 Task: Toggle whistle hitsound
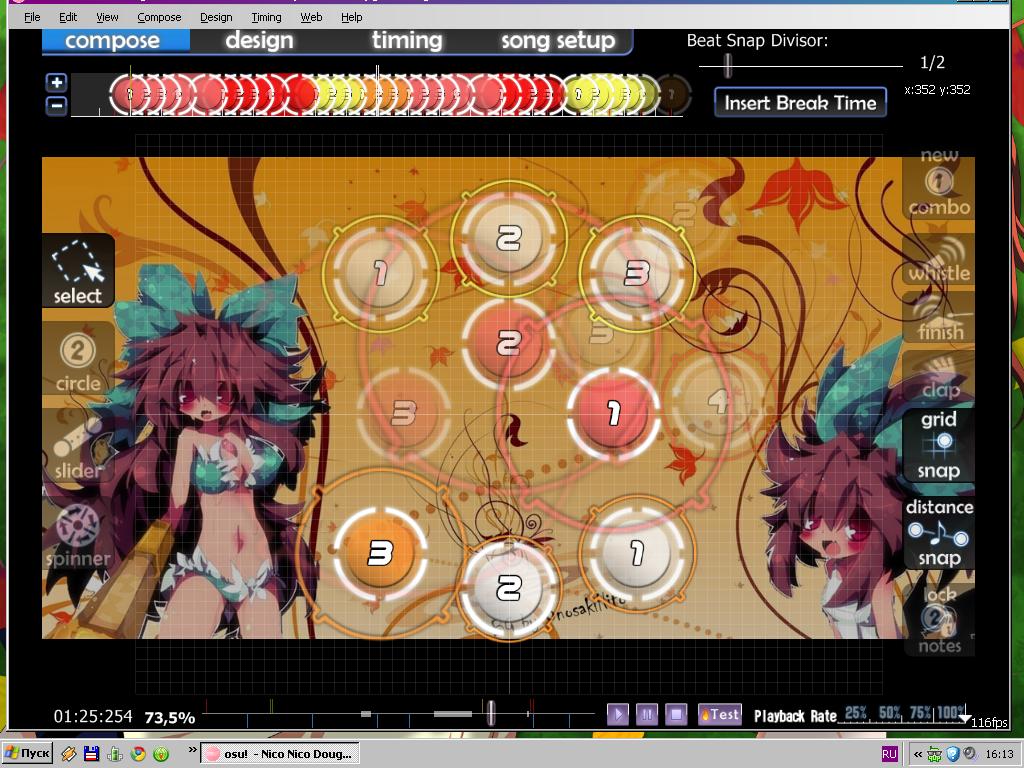click(x=938, y=259)
